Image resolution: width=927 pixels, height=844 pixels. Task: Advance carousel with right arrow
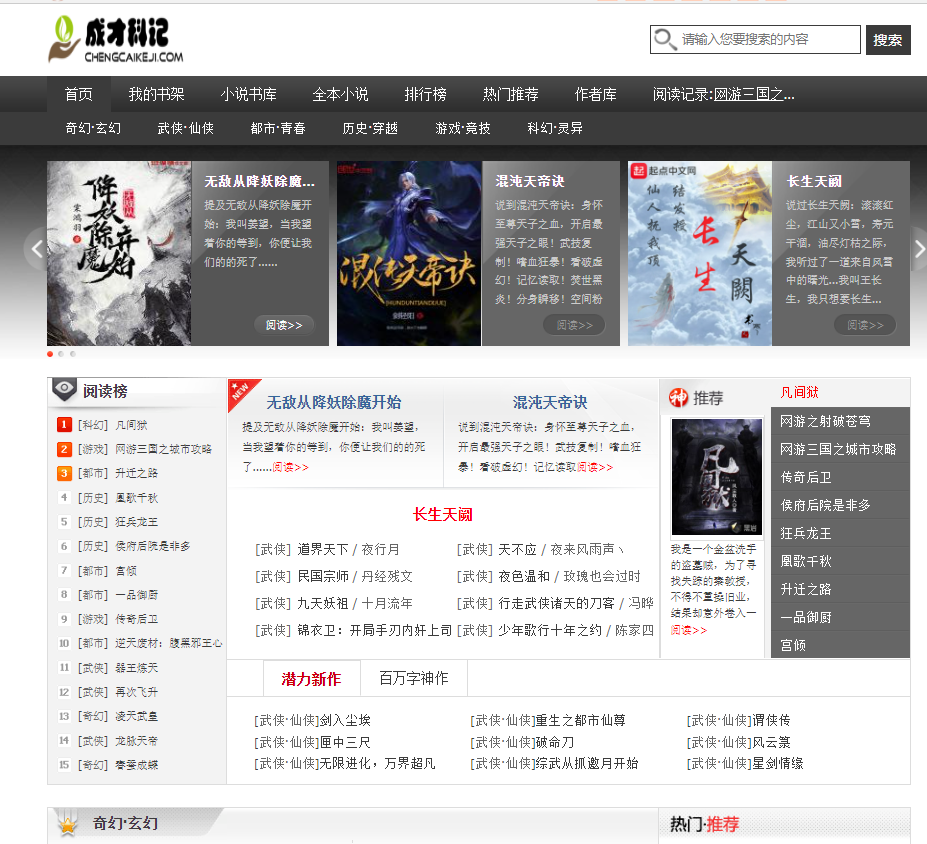pyautogui.click(x=918, y=249)
